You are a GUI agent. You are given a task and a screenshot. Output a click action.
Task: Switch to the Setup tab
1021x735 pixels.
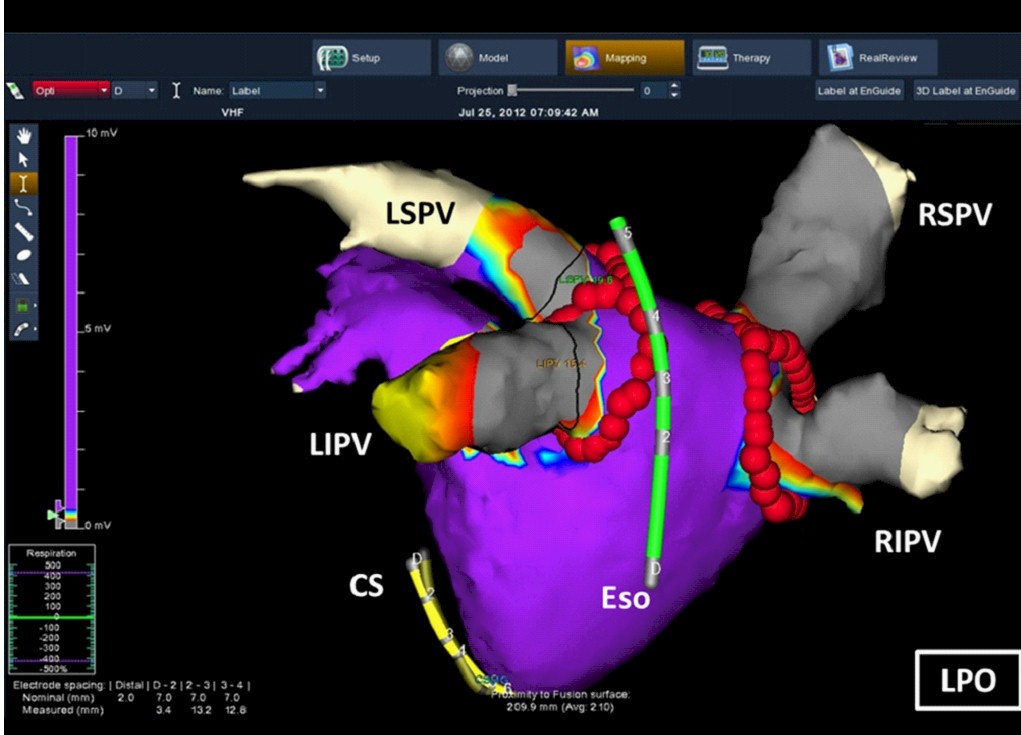[x=372, y=58]
